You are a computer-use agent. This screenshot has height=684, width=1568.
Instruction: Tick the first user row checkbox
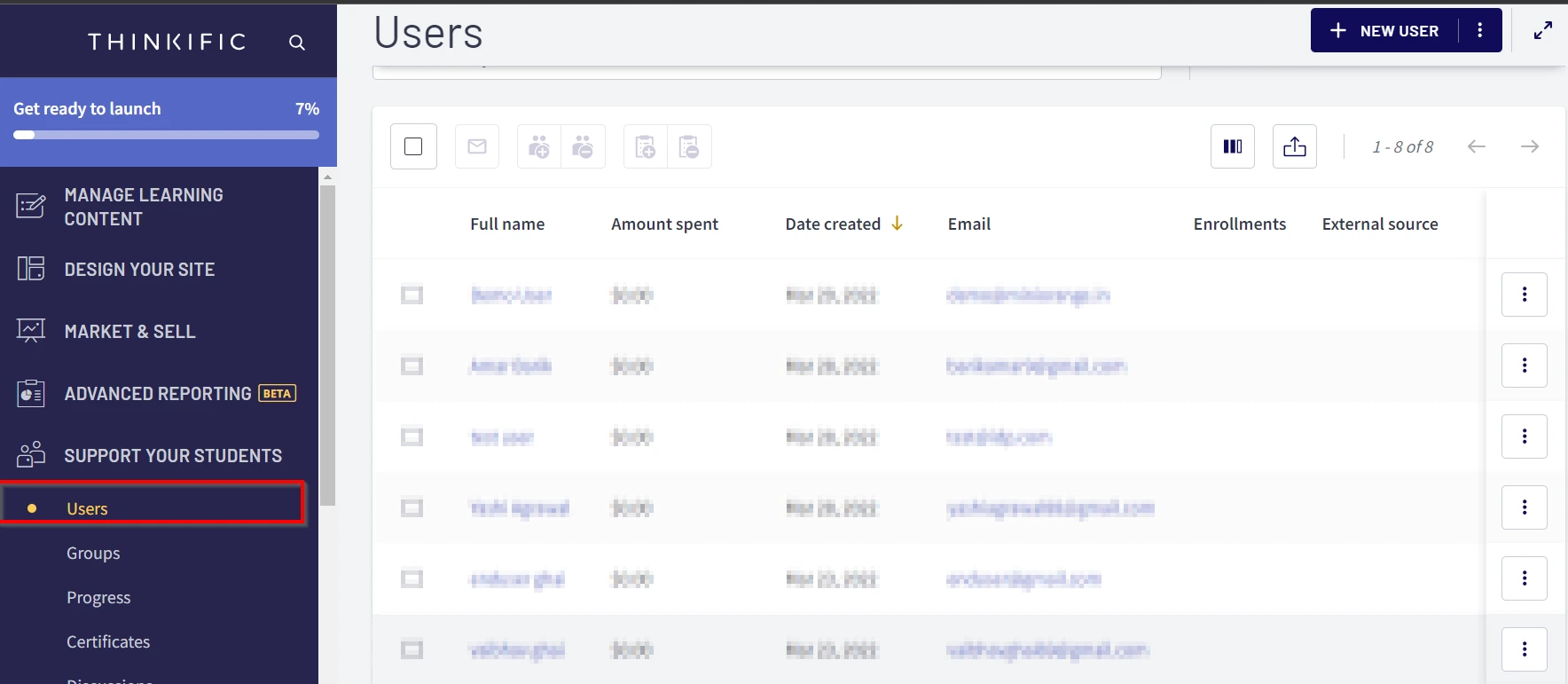coord(412,295)
